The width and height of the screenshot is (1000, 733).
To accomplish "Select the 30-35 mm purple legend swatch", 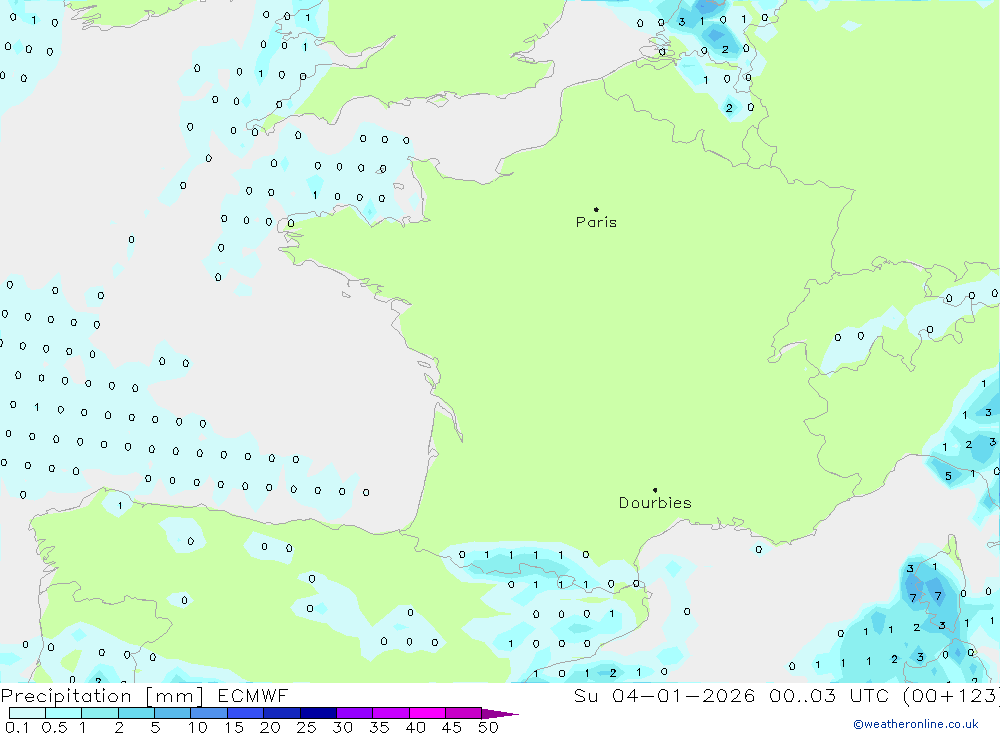I will tap(354, 713).
